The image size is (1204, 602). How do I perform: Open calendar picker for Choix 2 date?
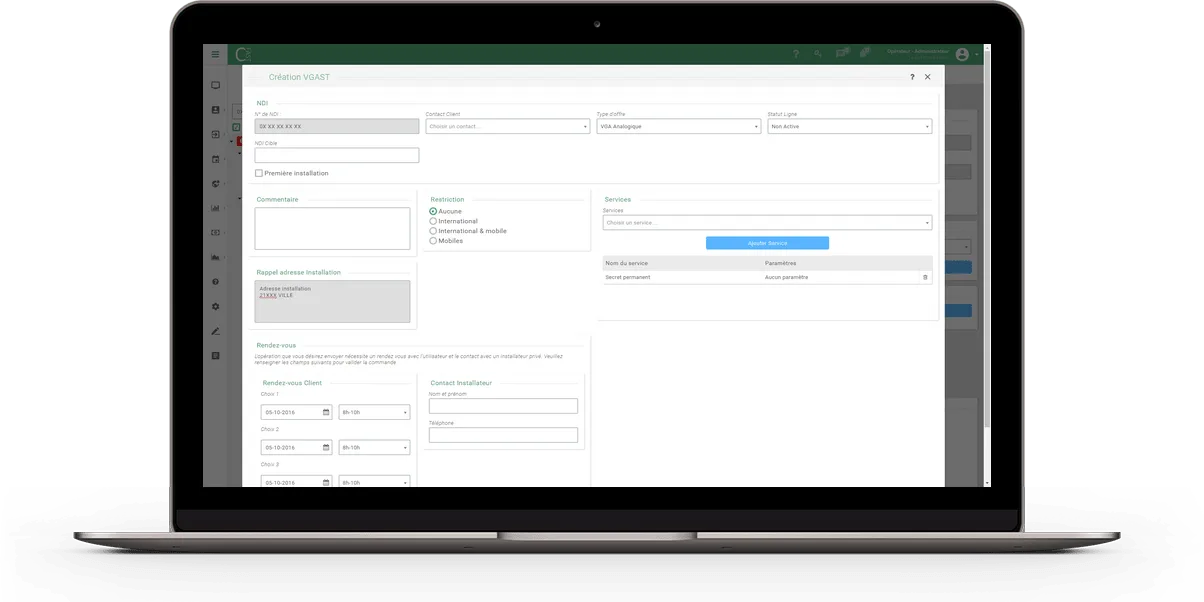326,447
